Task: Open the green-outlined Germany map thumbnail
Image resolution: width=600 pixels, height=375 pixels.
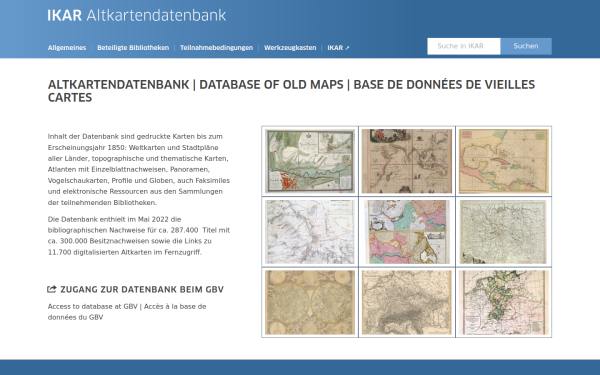Action: pyautogui.click(x=504, y=303)
